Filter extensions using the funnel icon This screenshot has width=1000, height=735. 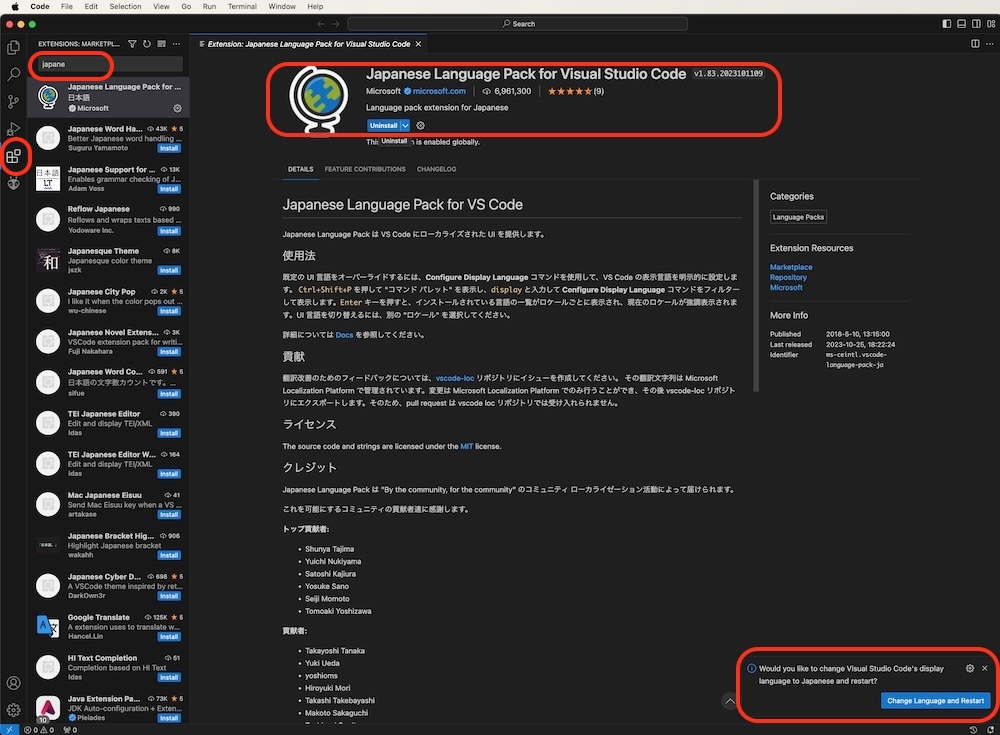[133, 44]
